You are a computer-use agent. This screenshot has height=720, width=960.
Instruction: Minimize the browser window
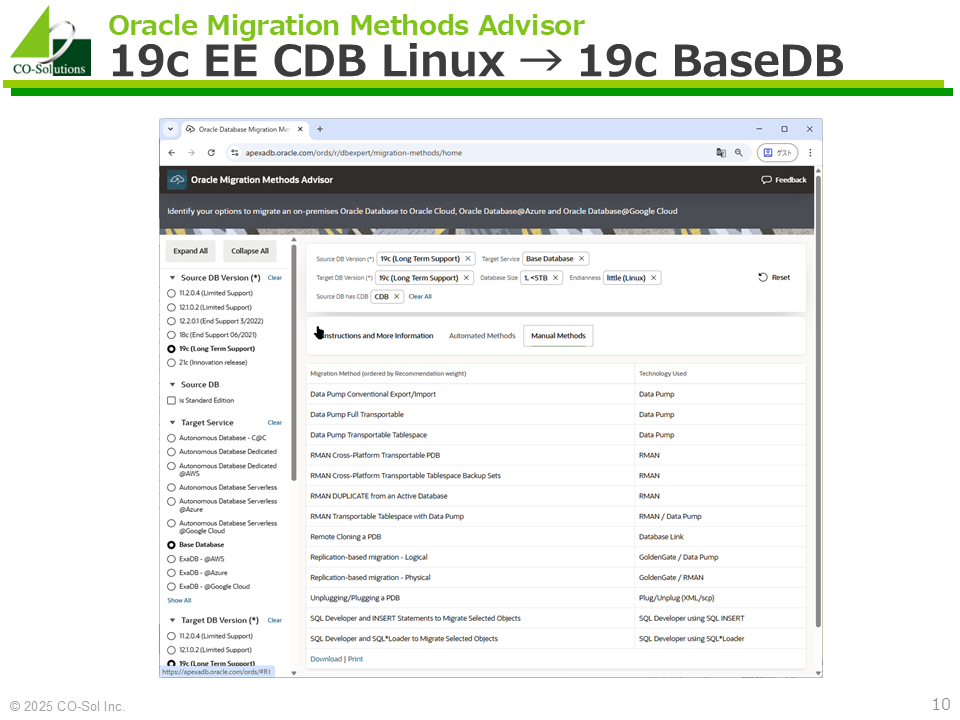point(759,129)
